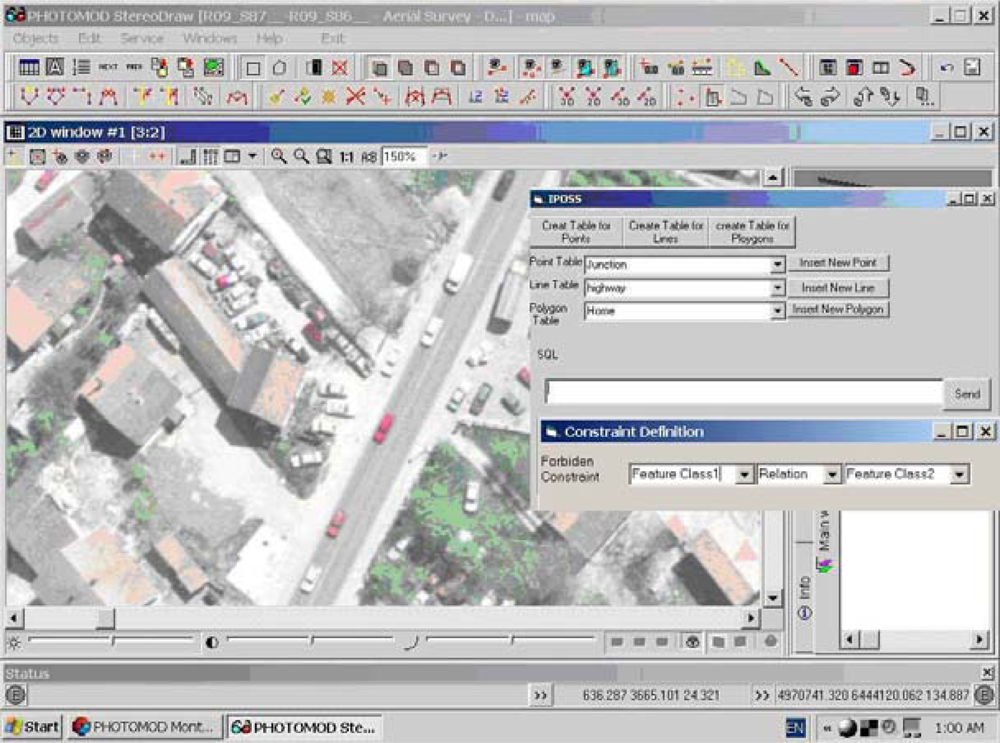
Task: Open the Service menu
Action: (141, 38)
